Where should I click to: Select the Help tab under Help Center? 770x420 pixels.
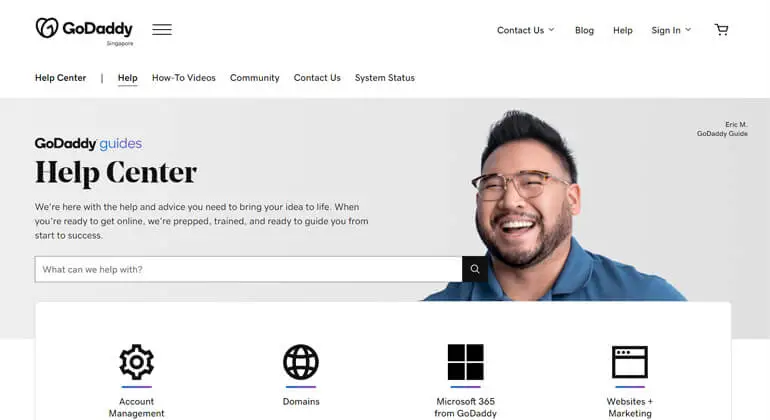coord(127,78)
